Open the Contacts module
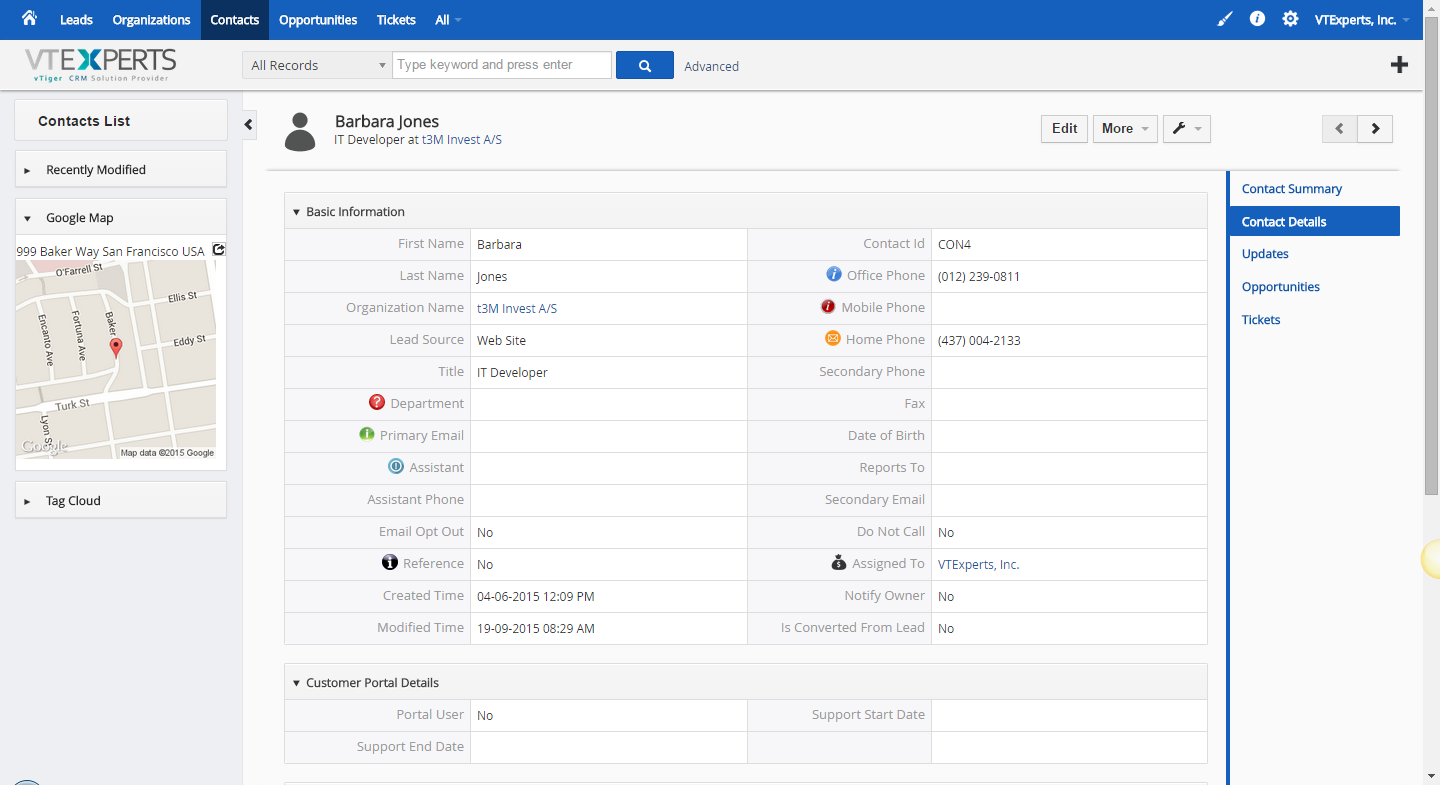The height and width of the screenshot is (785, 1440). pyautogui.click(x=235, y=20)
